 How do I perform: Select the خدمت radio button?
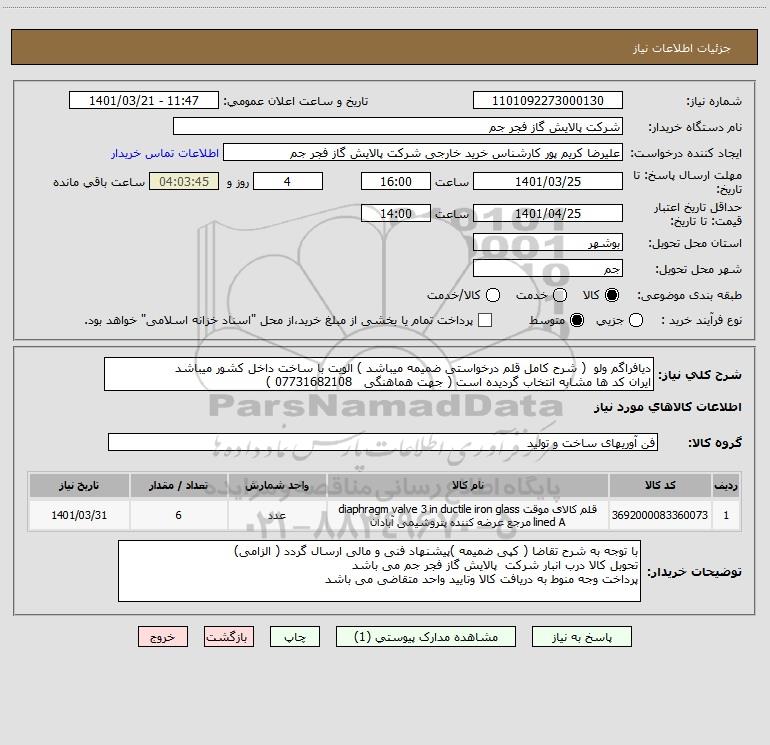(x=560, y=295)
